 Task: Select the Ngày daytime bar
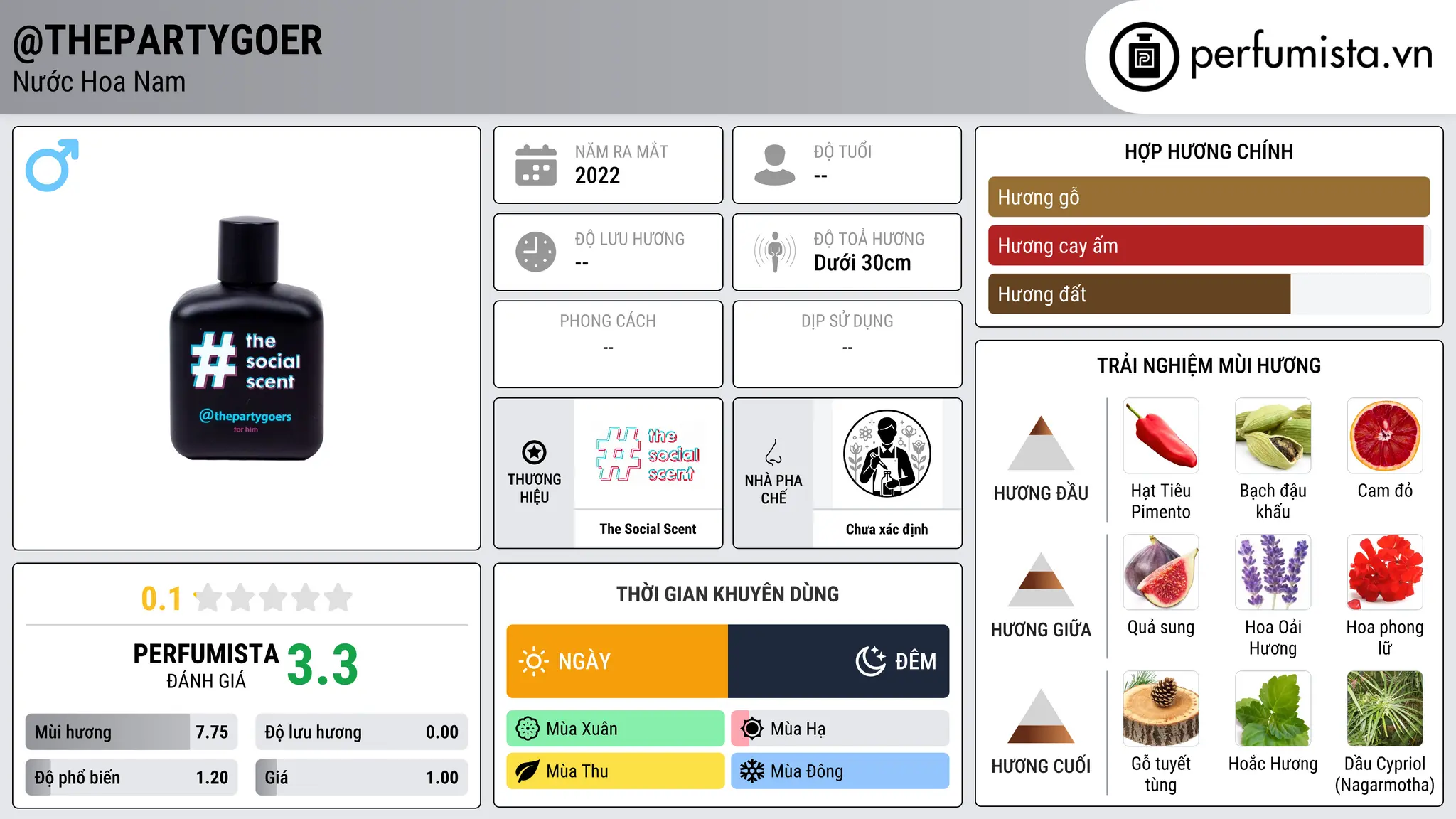pyautogui.click(x=617, y=661)
